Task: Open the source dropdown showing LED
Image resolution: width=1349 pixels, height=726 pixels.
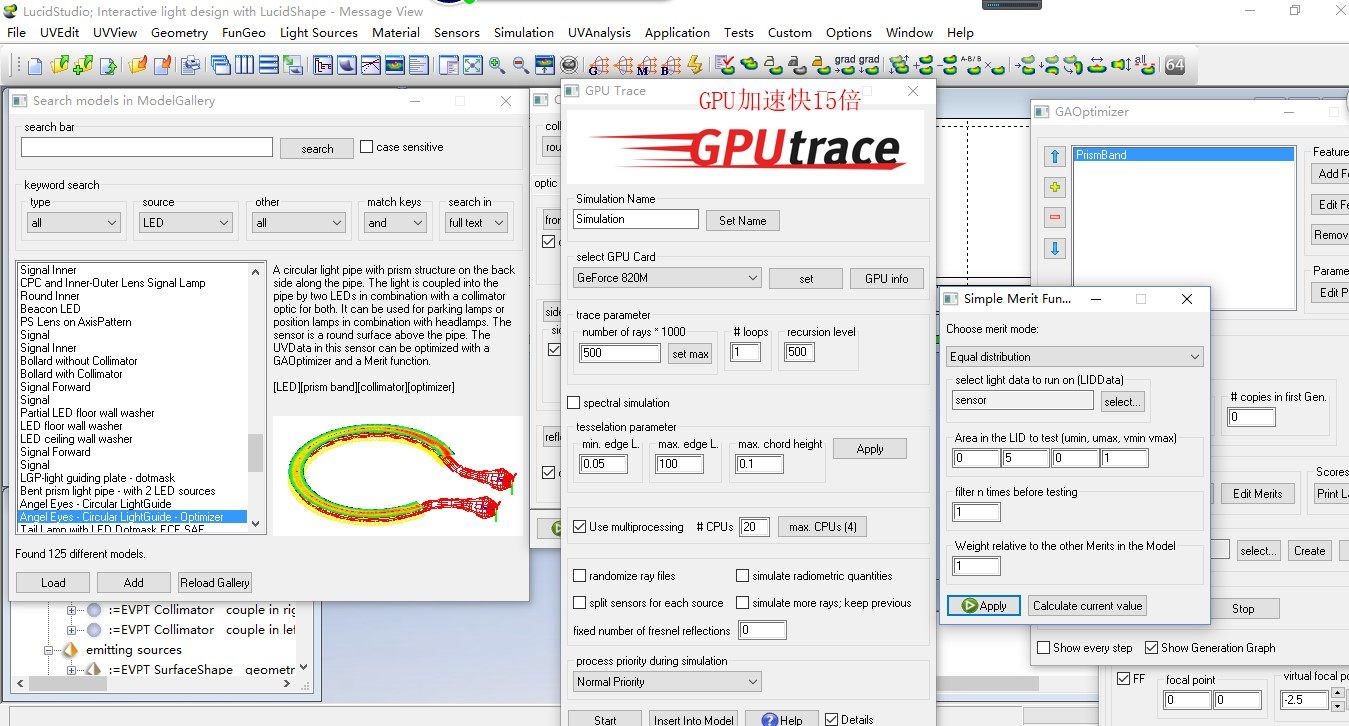Action: click(x=187, y=223)
